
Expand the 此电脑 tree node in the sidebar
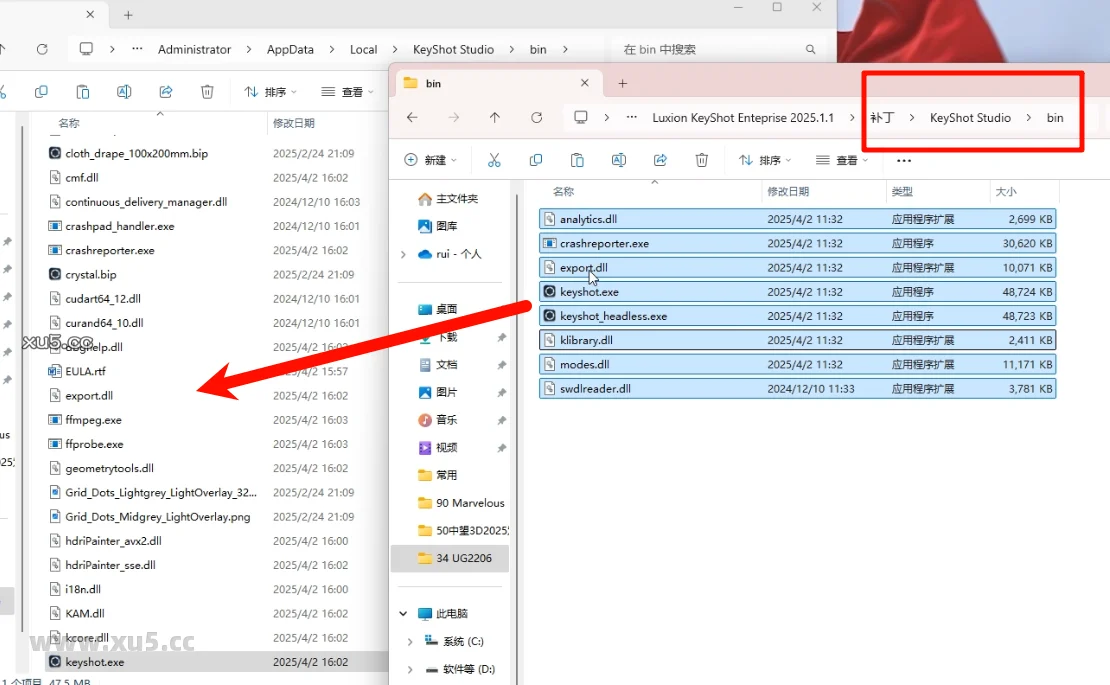coord(404,613)
